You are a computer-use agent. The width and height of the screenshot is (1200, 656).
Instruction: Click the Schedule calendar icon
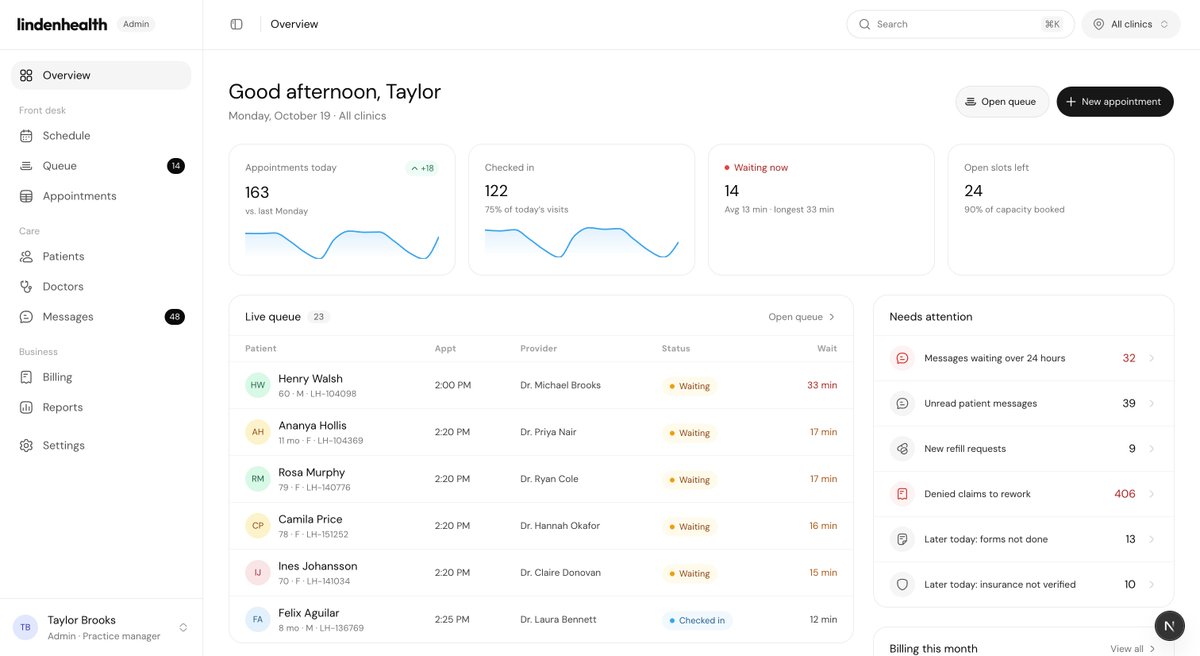[x=26, y=135]
